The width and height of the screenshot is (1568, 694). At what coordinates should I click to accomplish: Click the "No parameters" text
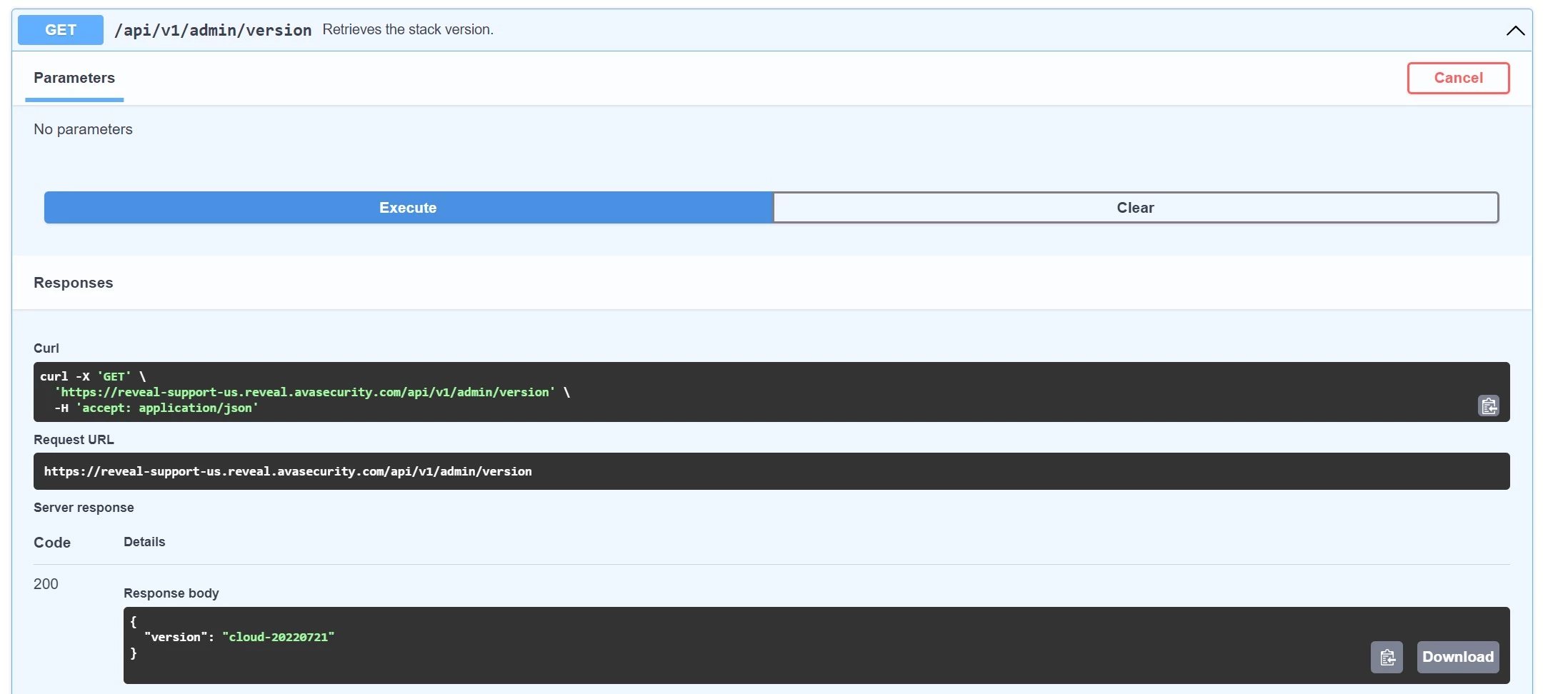point(83,129)
